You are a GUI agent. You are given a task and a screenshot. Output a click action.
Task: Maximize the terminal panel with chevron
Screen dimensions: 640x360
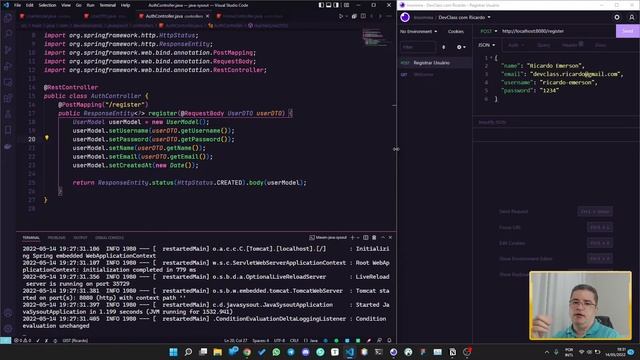pyautogui.click(x=383, y=238)
